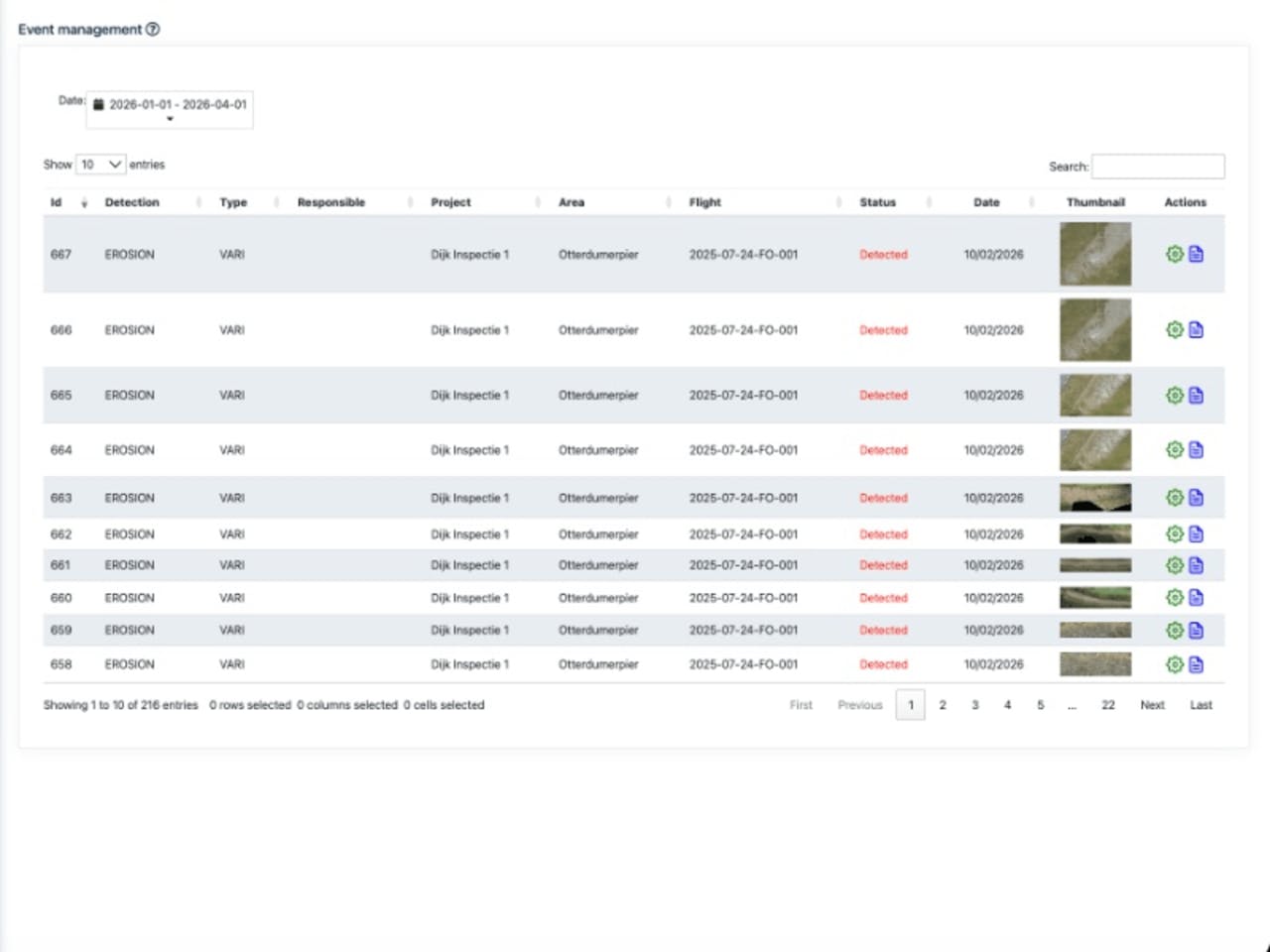This screenshot has height=952, width=1270.
Task: Sort by the Type column header
Action: [248, 202]
